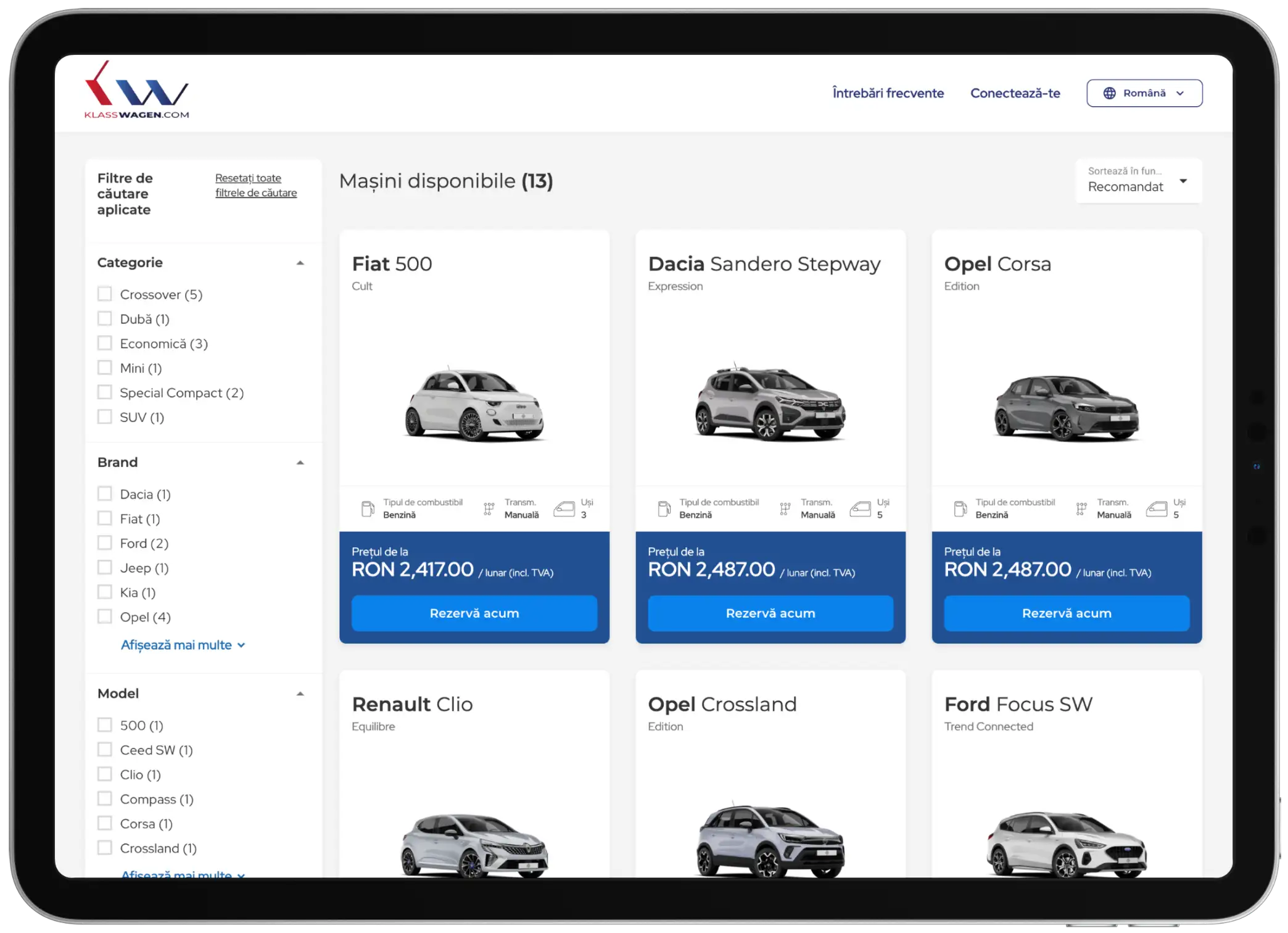Click the Klasswagen logo
Screen dimensions: 1288x933
tap(136, 90)
